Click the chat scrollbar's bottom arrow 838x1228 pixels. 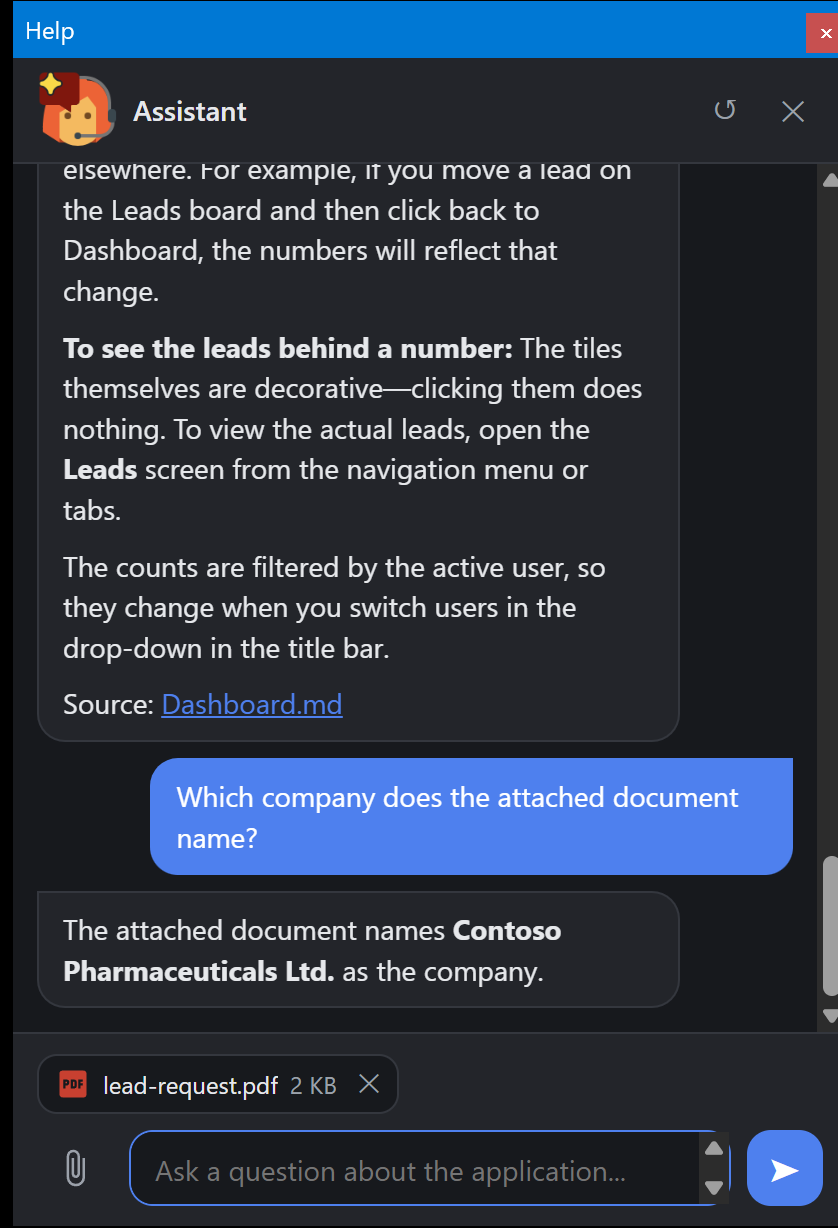coord(829,1015)
